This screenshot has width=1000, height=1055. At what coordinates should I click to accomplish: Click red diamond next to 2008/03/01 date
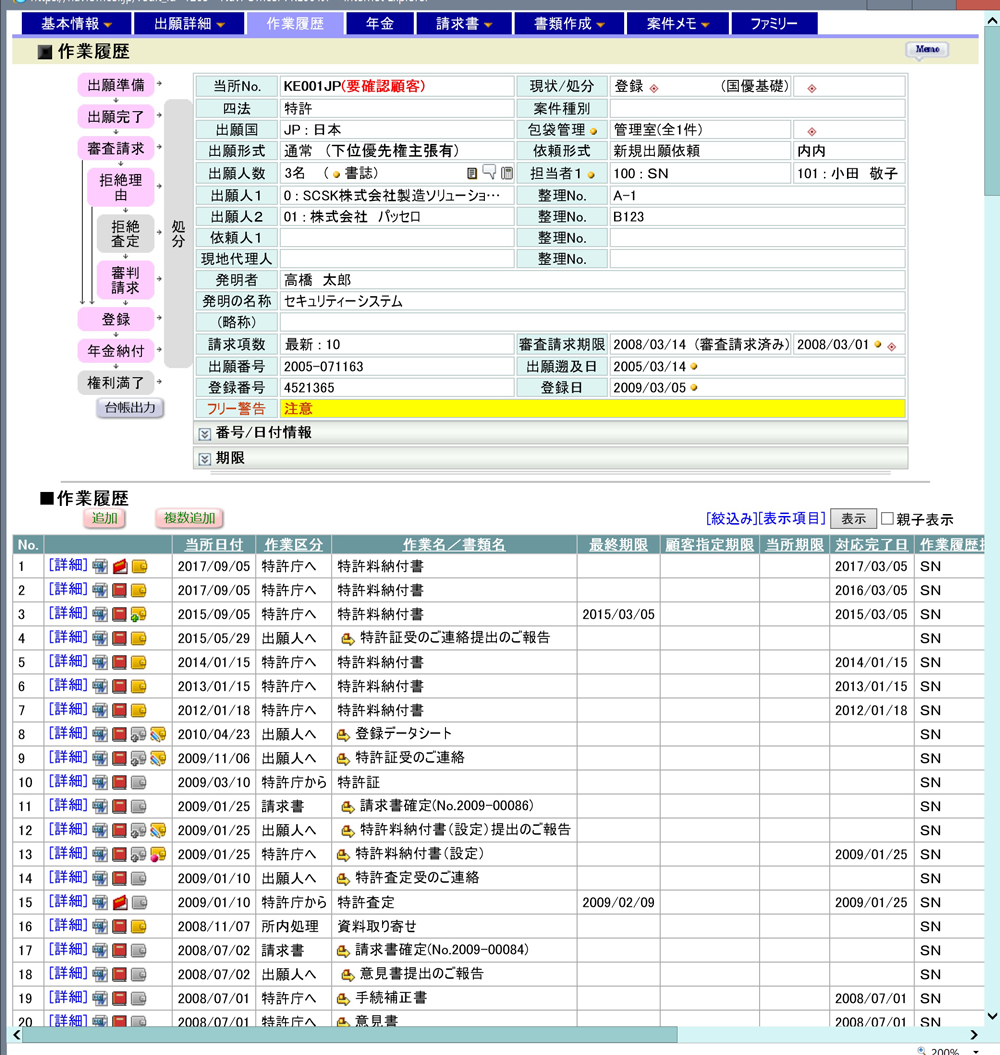[892, 347]
